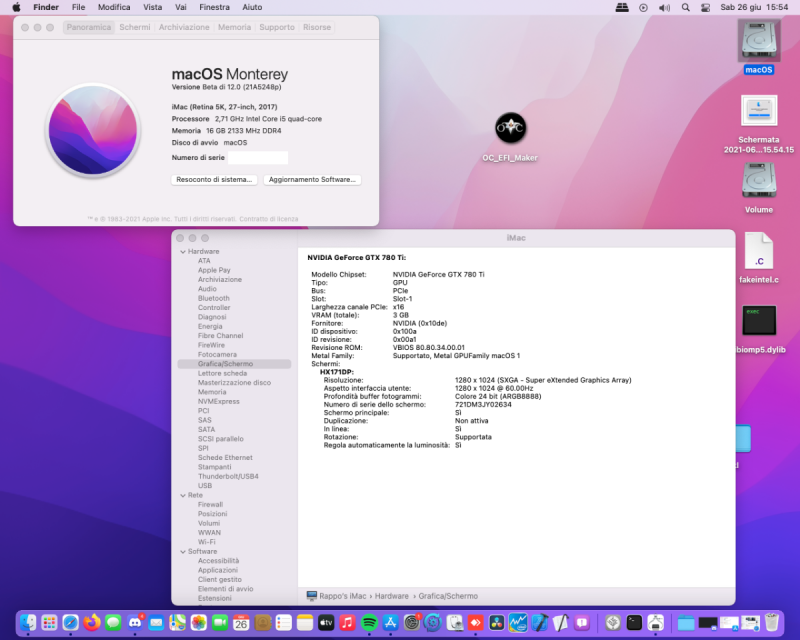This screenshot has width=800, height=640.
Task: Launch Firefox from the dock
Action: point(92,623)
